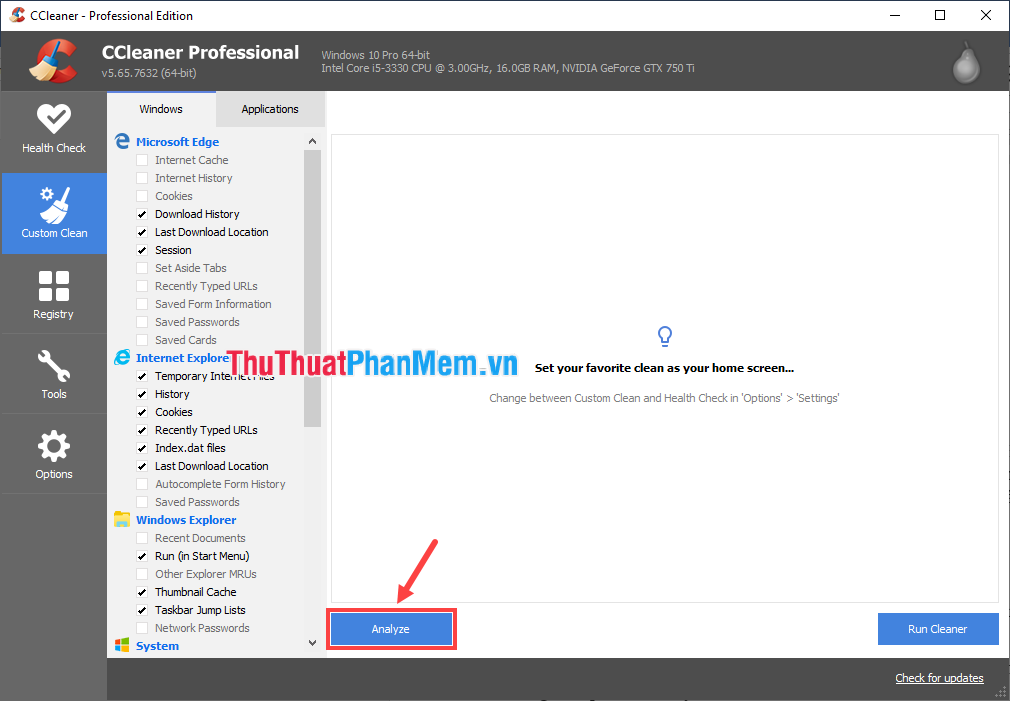Click the Analyze button
The width and height of the screenshot is (1010, 701).
(x=390, y=628)
